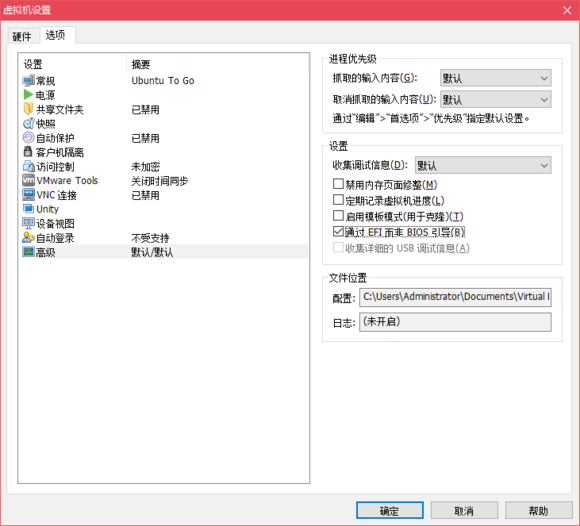Switch to the 硬件 tab

click(x=22, y=36)
